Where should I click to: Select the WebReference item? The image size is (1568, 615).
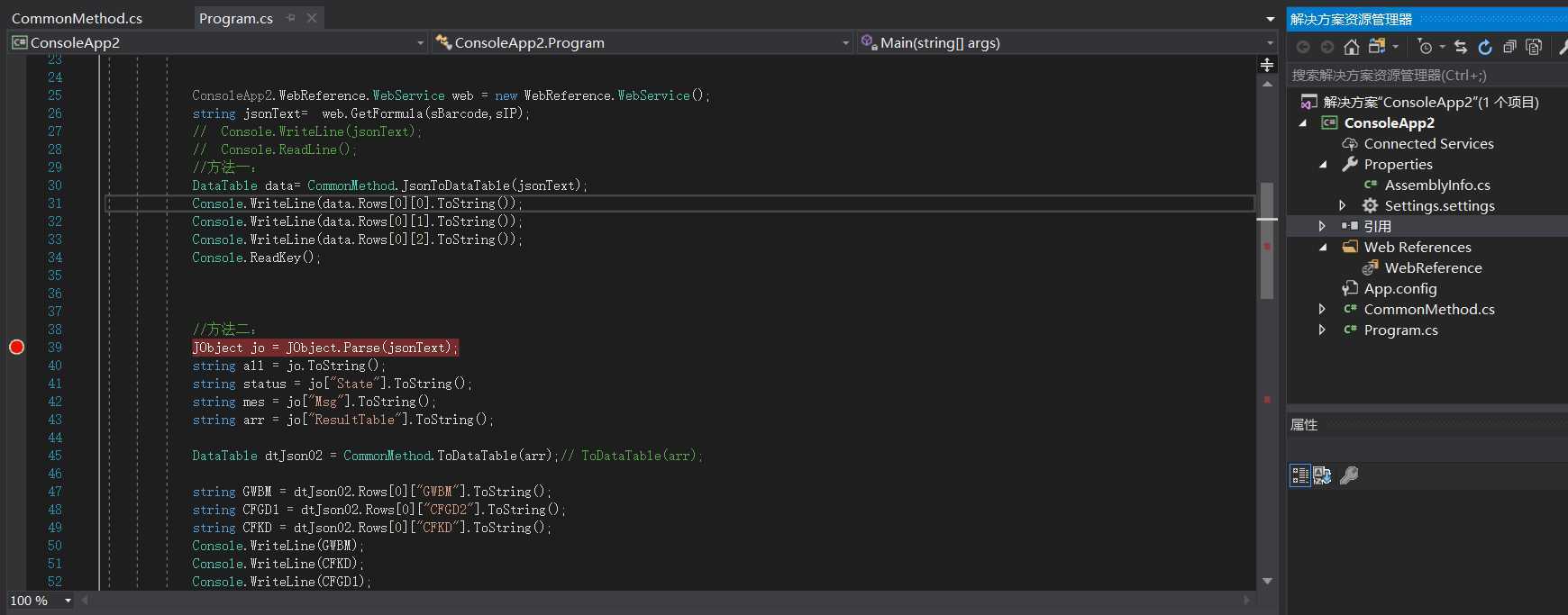[1433, 268]
